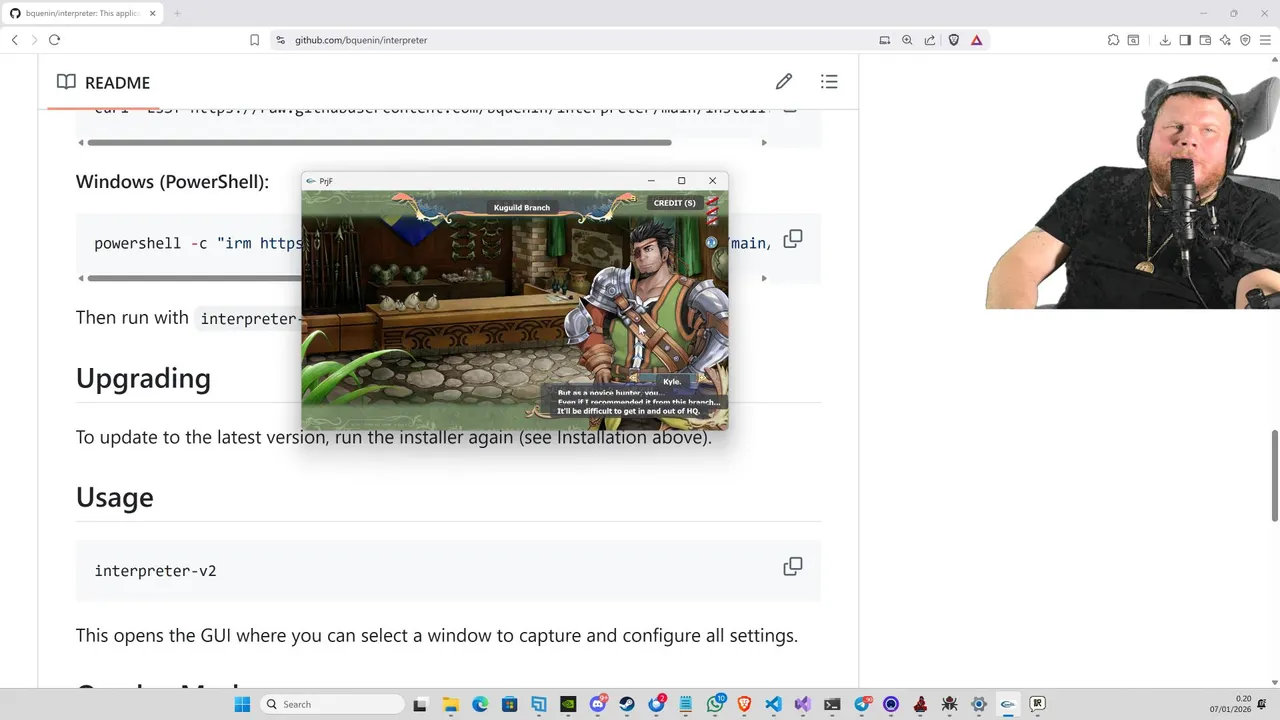Viewport: 1280px width, 720px height.
Task: Click right arrow of curl code scrollbar
Action: (764, 142)
